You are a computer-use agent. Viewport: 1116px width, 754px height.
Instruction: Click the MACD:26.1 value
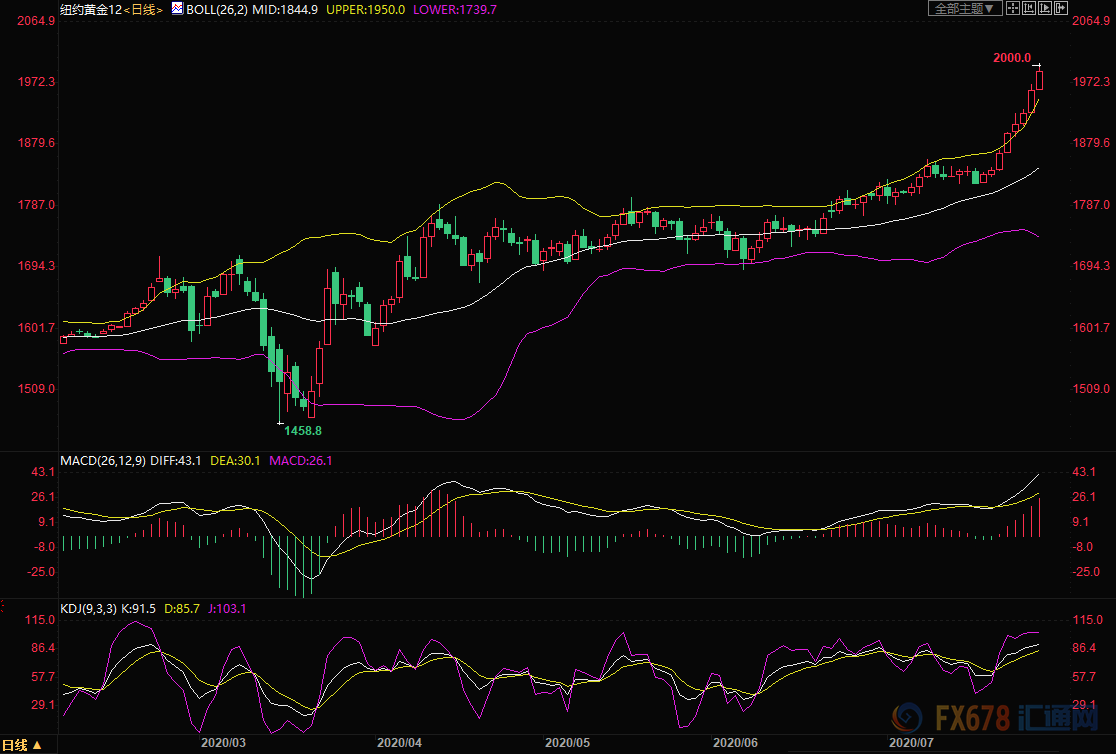click(x=300, y=461)
